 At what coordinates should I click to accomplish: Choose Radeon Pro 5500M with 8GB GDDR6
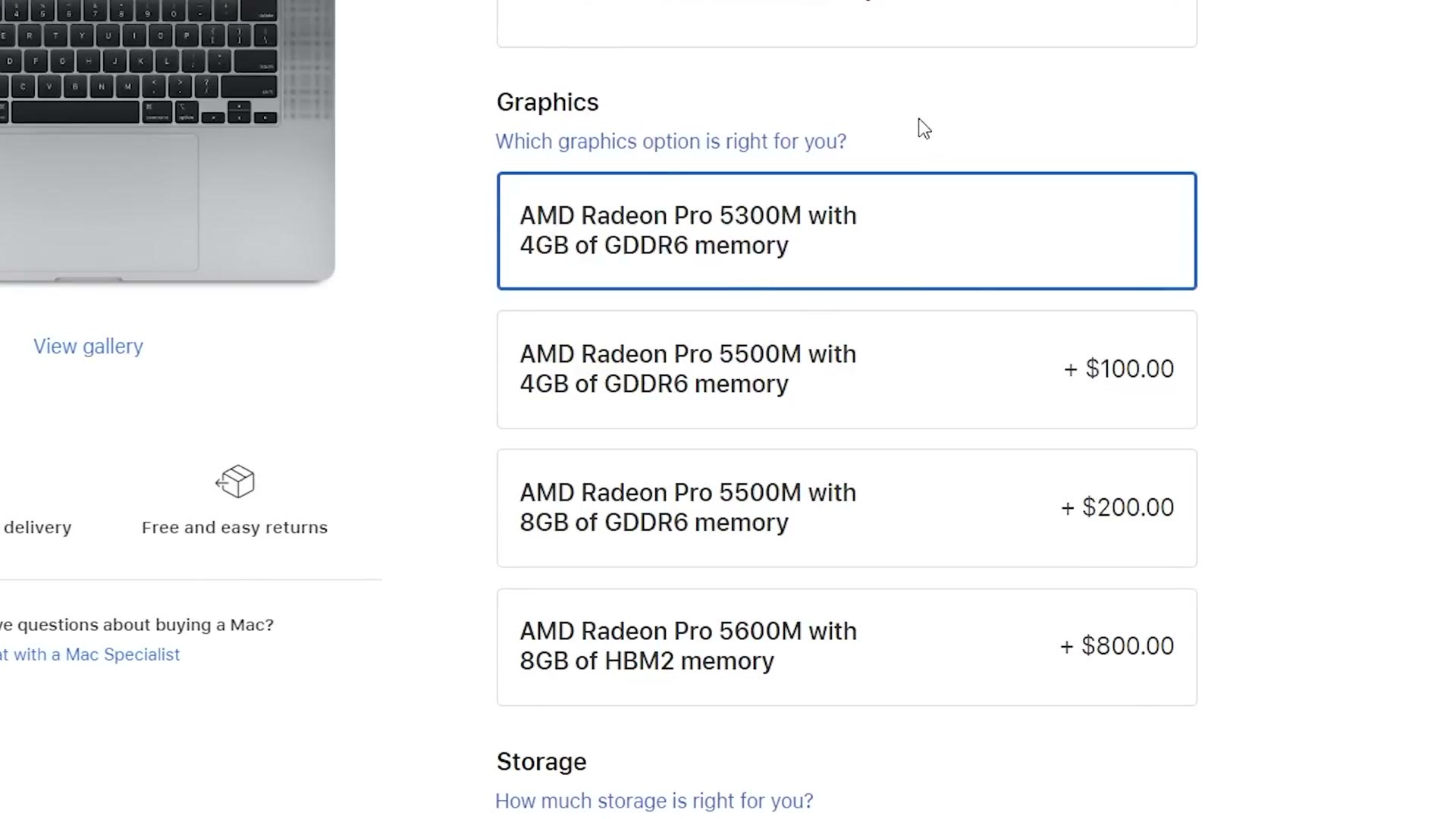tap(846, 508)
